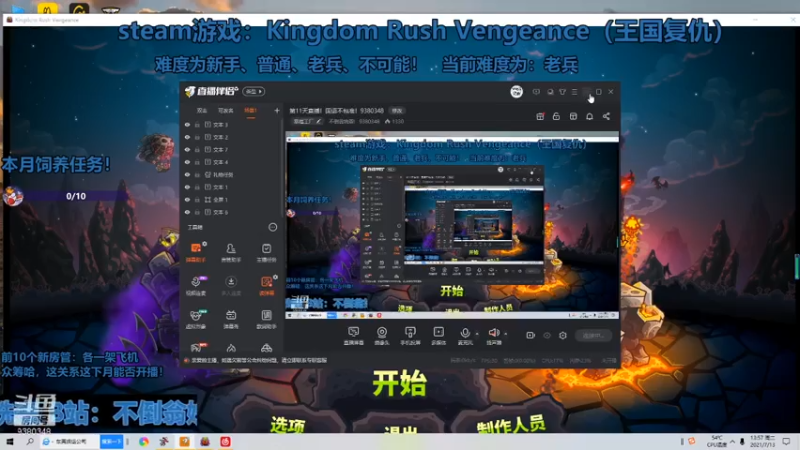Image resolution: width=800 pixels, height=450 pixels.
Task: Click 修改 button next to the room title
Action: pos(397,111)
